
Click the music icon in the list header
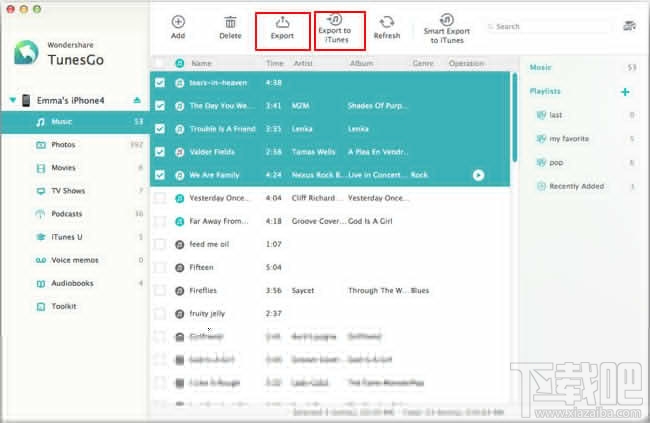(x=179, y=63)
